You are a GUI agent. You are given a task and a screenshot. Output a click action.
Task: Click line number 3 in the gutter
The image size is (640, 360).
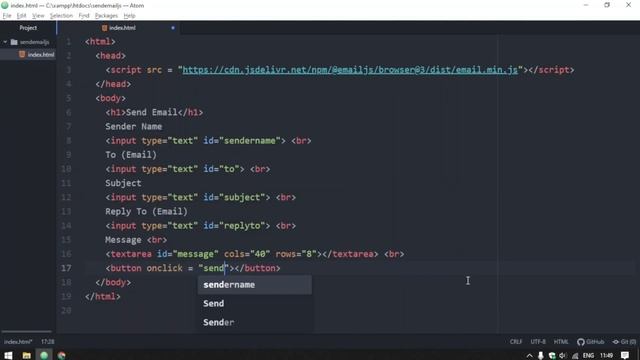68,70
